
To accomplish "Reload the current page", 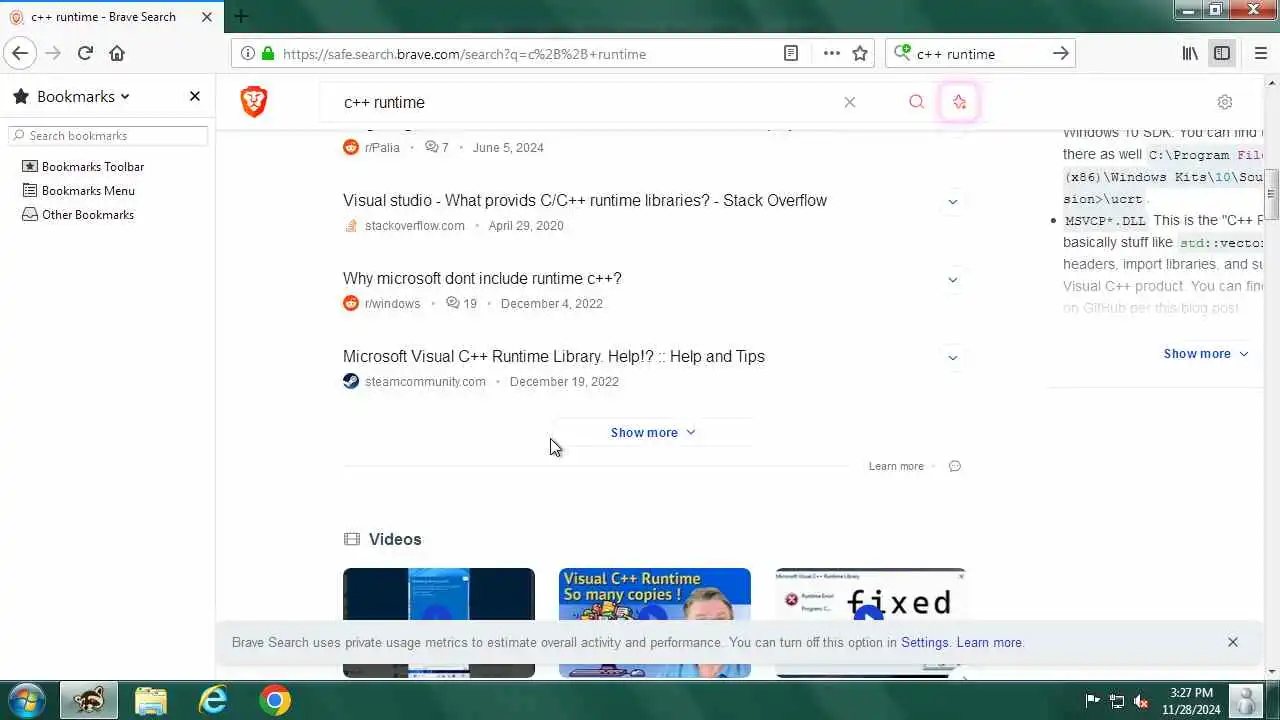I will coord(85,53).
